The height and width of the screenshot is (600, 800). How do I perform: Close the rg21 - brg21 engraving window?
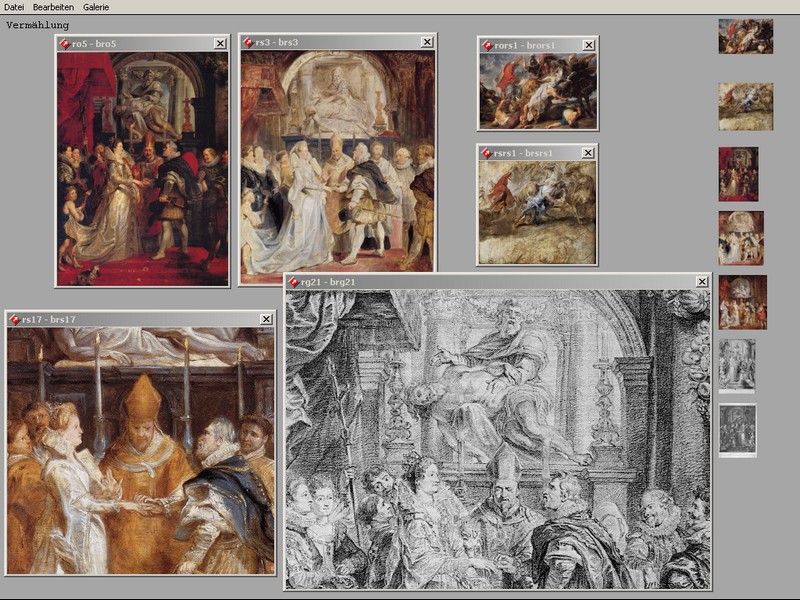[702, 282]
